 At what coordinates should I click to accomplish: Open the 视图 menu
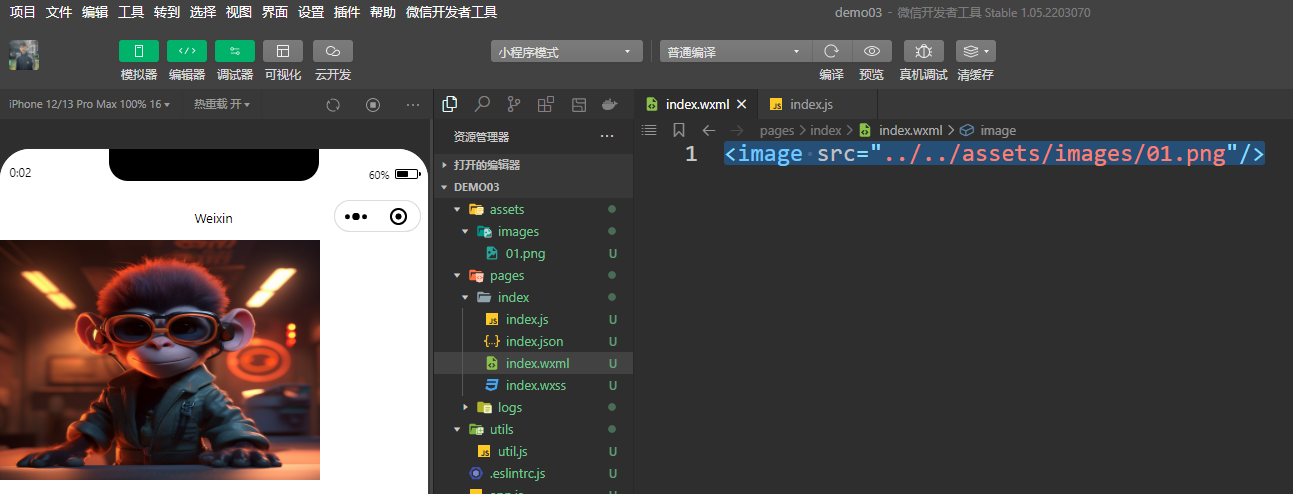[x=239, y=12]
